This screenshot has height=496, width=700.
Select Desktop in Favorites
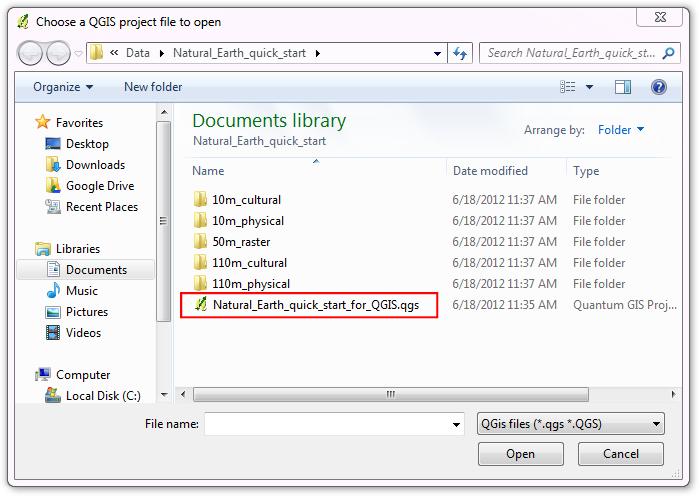click(87, 144)
